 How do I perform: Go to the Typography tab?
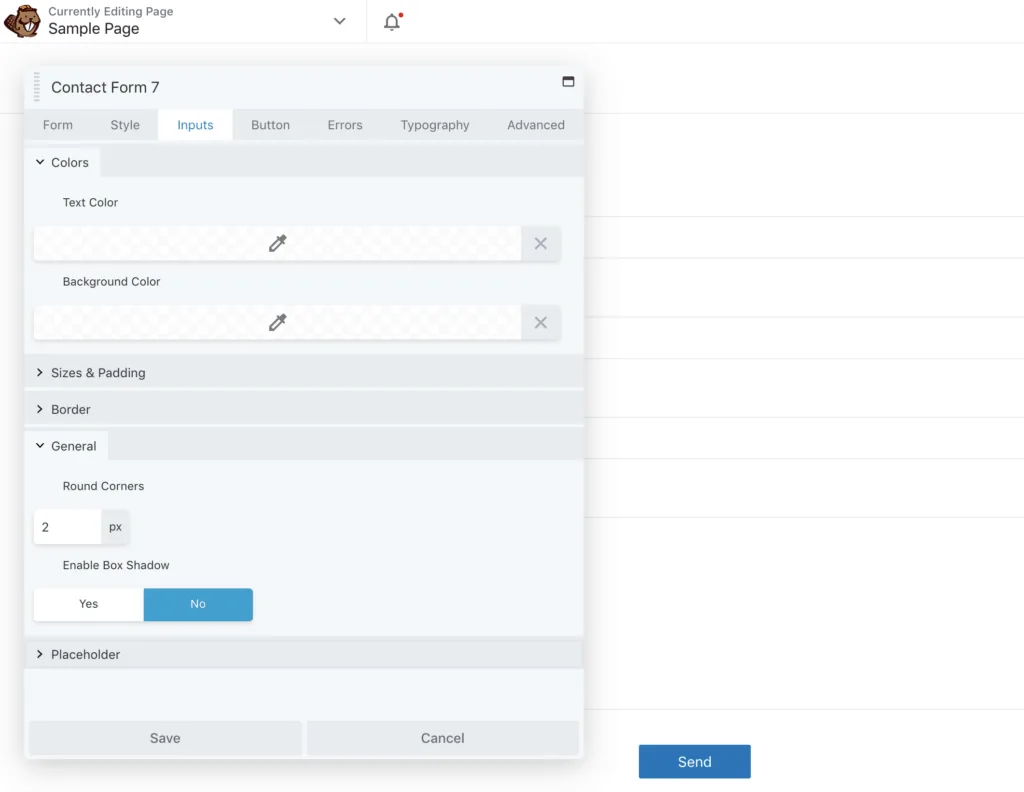tap(435, 125)
